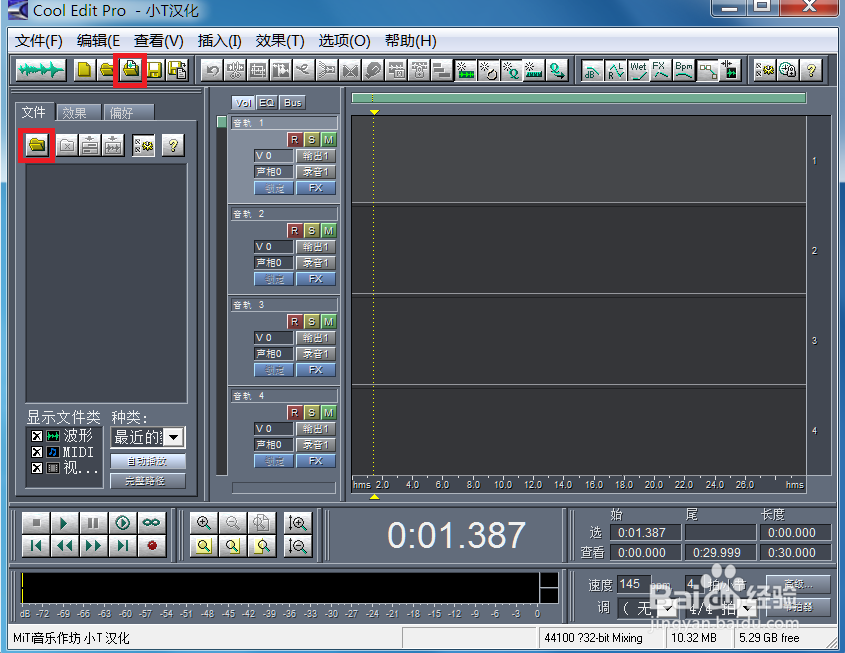Click open session folder icon in toolbar
Image resolution: width=845 pixels, height=653 pixels.
[x=107, y=70]
